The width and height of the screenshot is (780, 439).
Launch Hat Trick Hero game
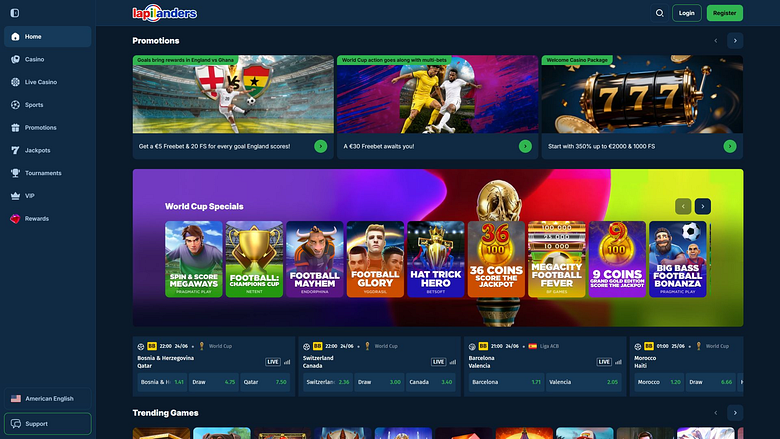pyautogui.click(x=436, y=259)
